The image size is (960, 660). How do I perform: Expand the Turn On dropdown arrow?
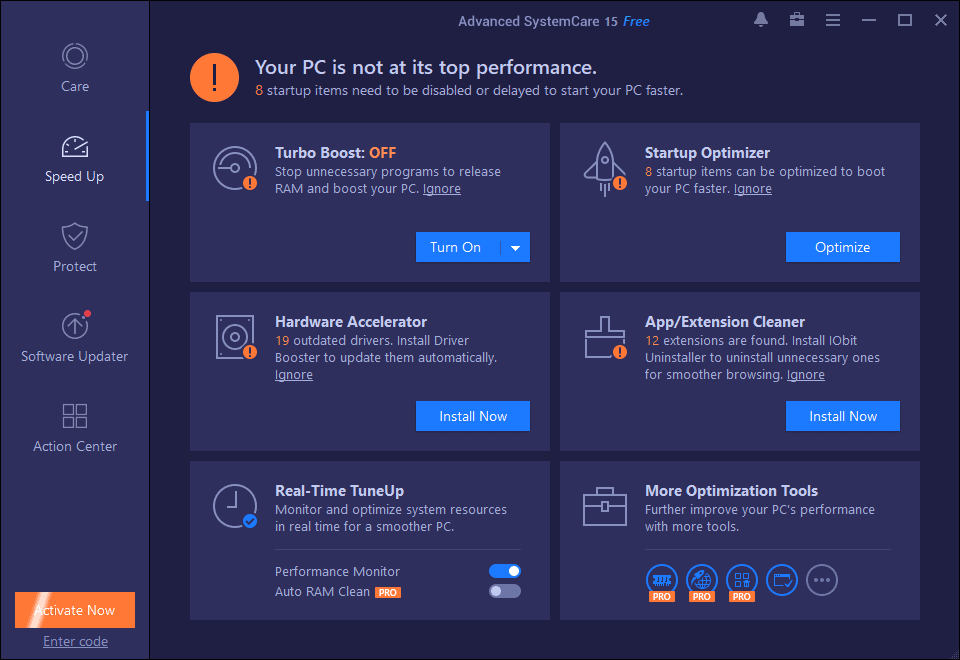click(x=516, y=247)
